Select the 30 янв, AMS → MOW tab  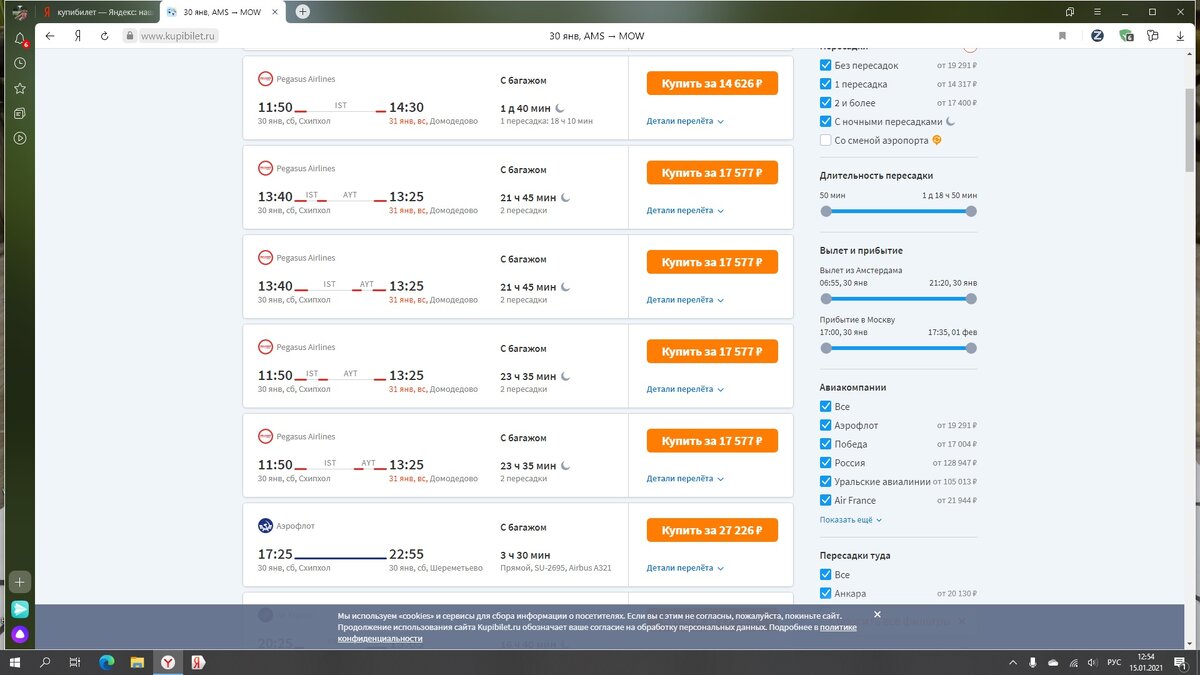222,12
